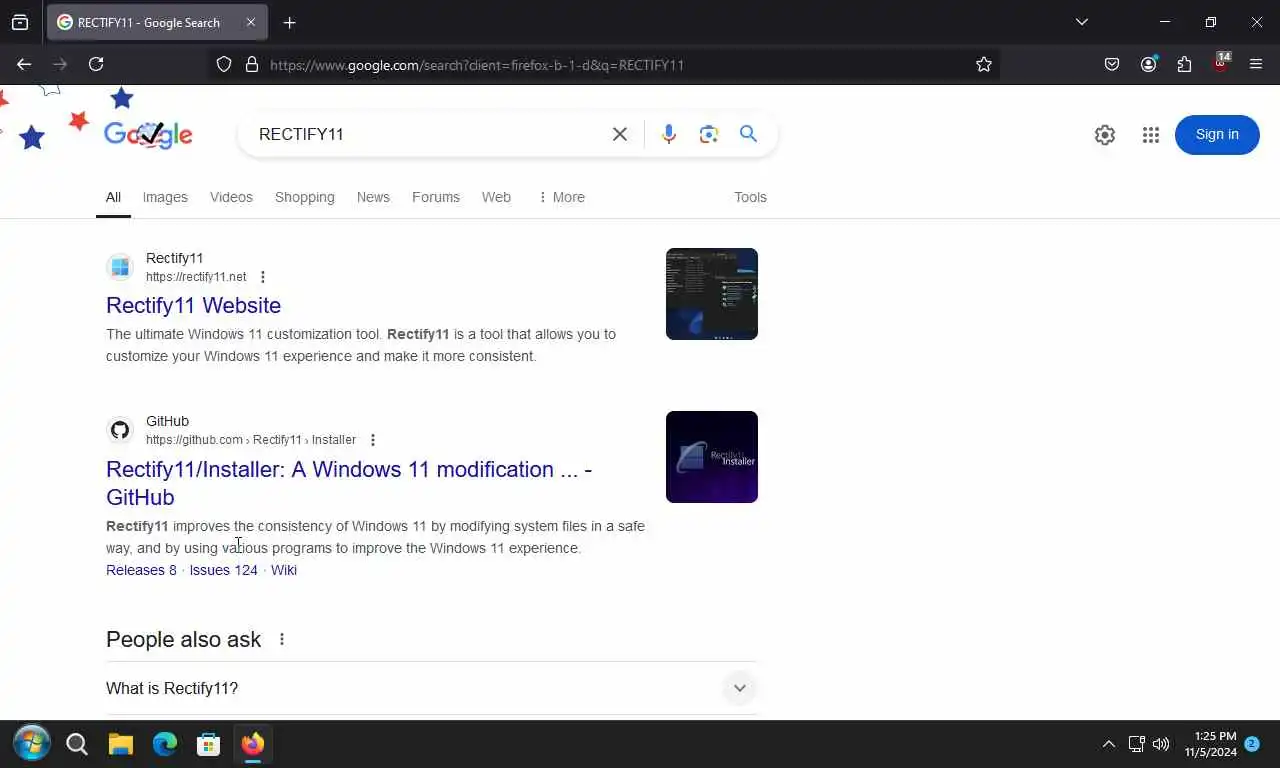Switch to the Images tab

pyautogui.click(x=165, y=197)
